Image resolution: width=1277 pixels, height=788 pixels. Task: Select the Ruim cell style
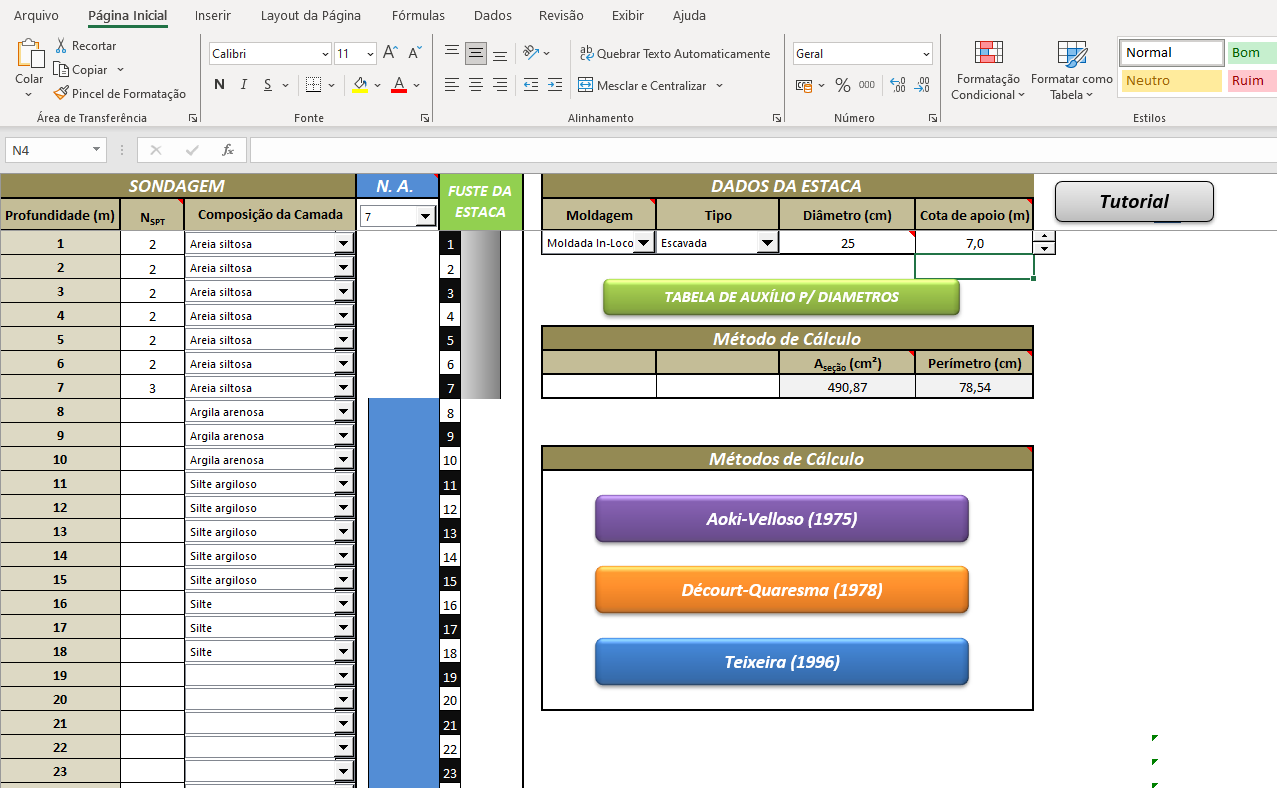[1252, 81]
